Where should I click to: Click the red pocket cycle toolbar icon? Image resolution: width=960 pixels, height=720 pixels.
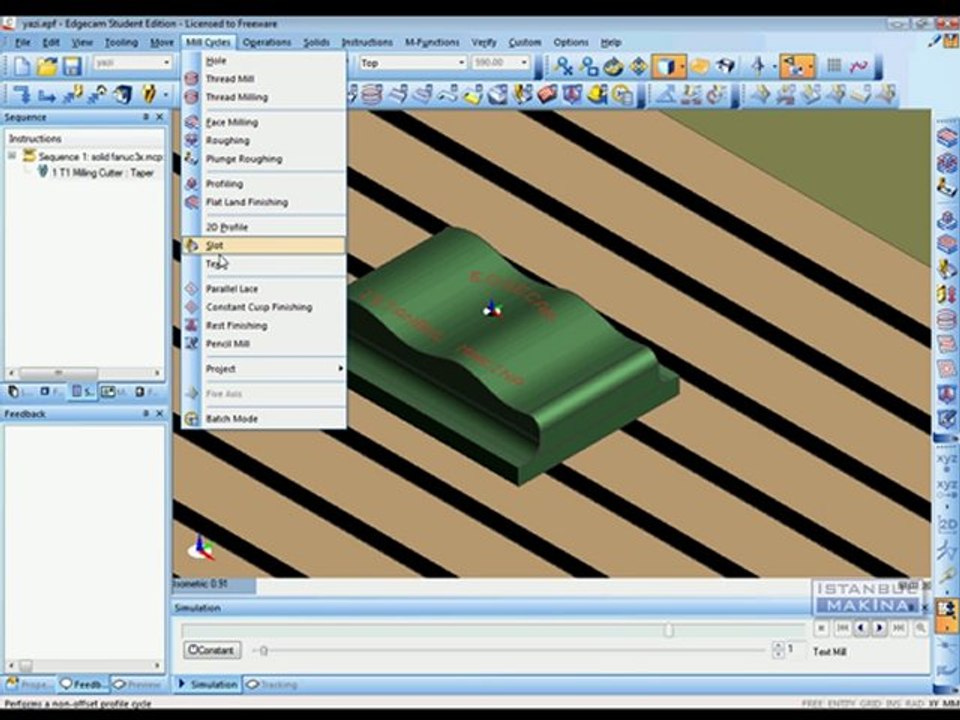click(x=546, y=95)
